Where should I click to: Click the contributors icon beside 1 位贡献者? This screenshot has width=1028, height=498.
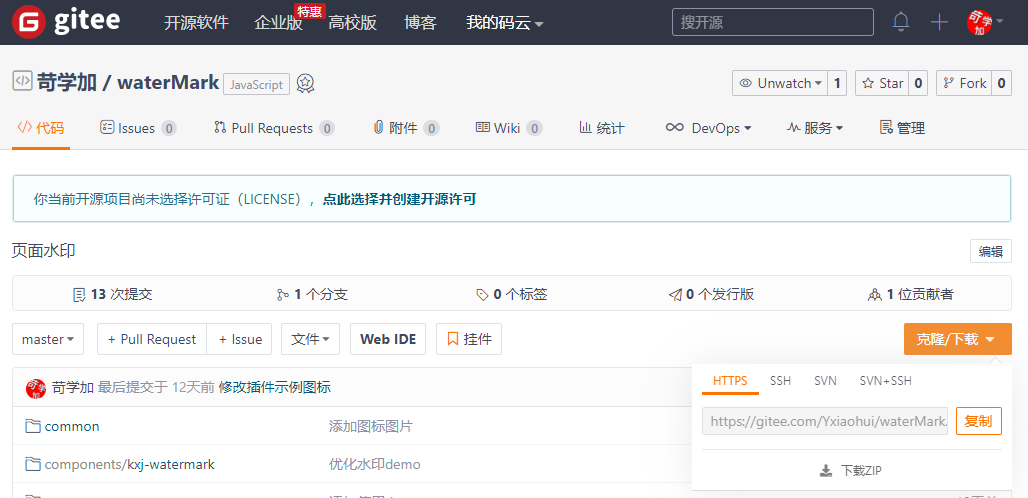pyautogui.click(x=875, y=295)
